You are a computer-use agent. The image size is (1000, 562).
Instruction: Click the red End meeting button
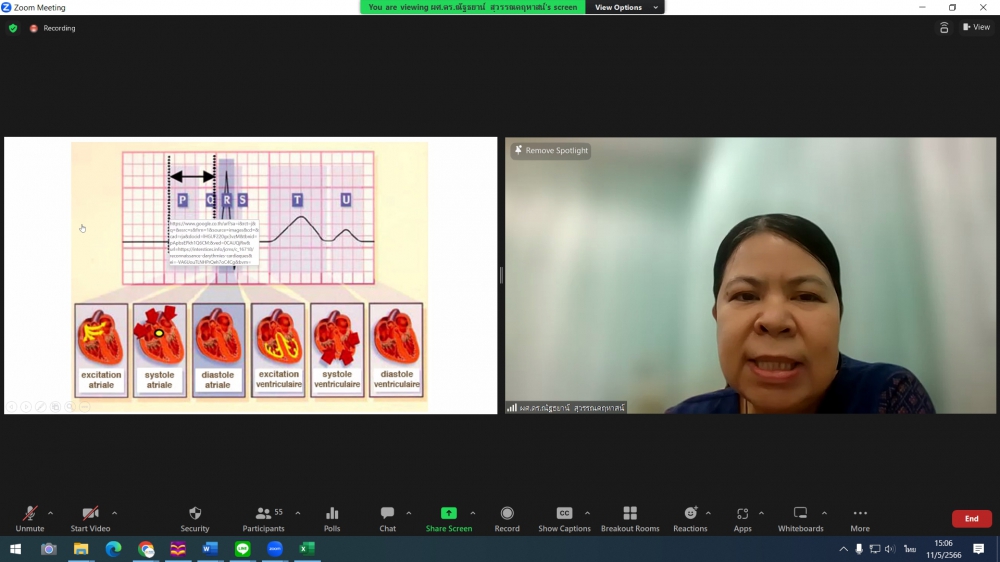pyautogui.click(x=971, y=519)
